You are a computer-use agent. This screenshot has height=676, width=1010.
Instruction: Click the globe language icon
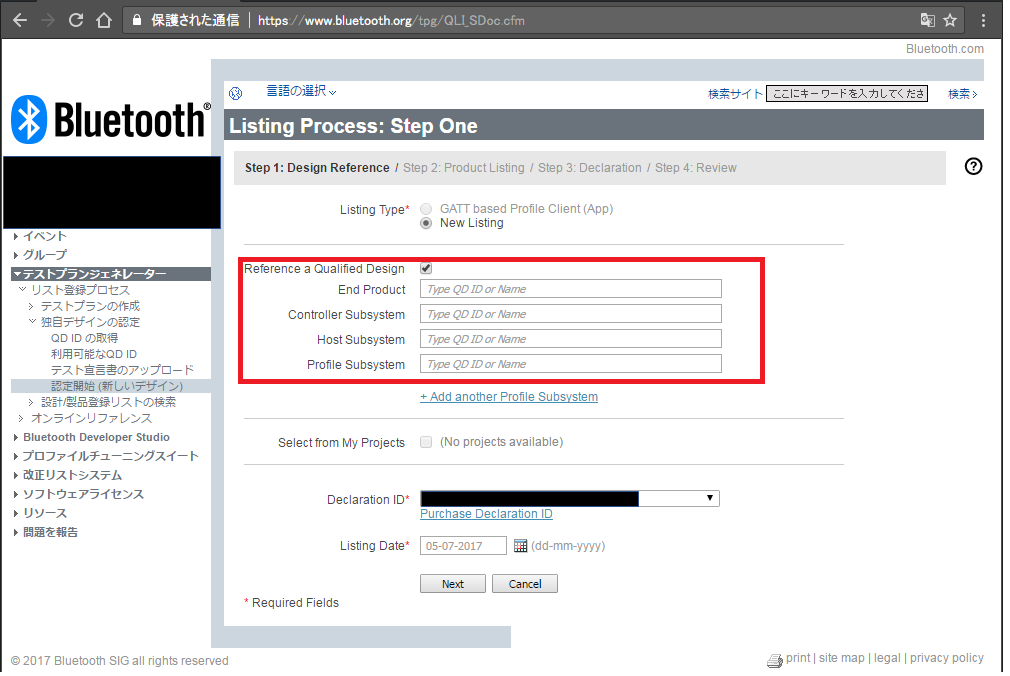click(x=236, y=93)
